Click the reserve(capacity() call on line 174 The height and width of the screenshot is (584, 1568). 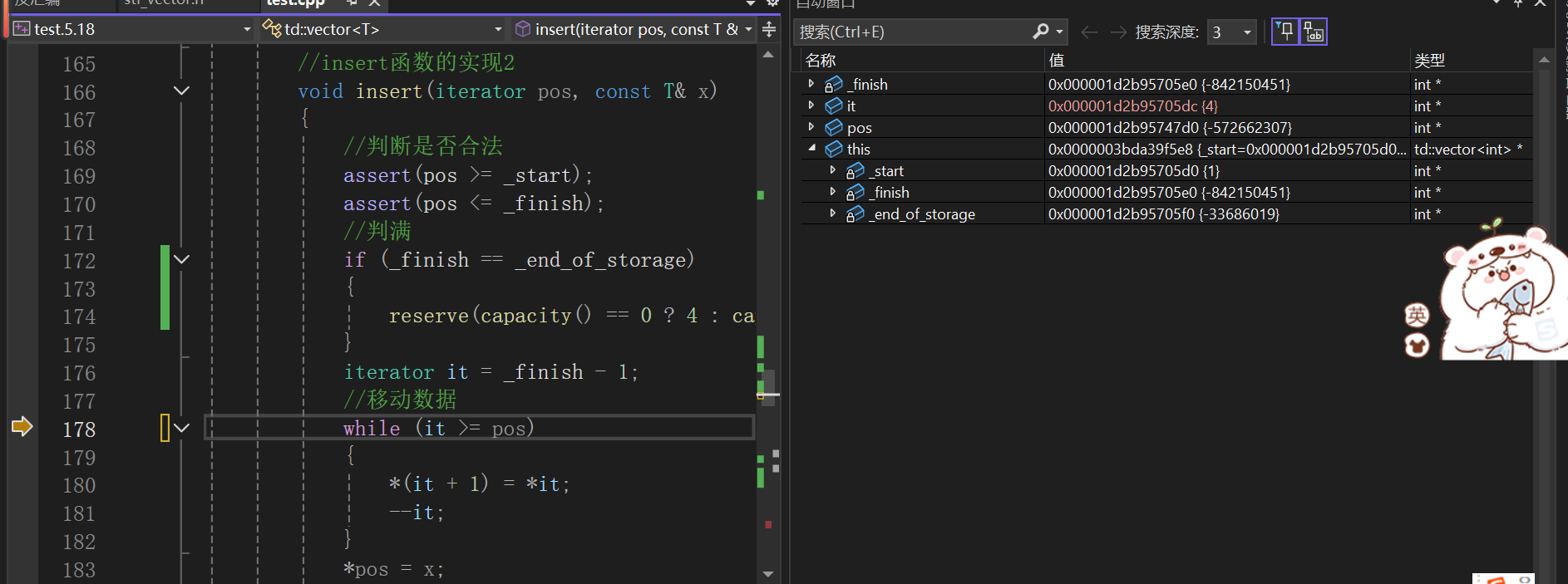[490, 316]
